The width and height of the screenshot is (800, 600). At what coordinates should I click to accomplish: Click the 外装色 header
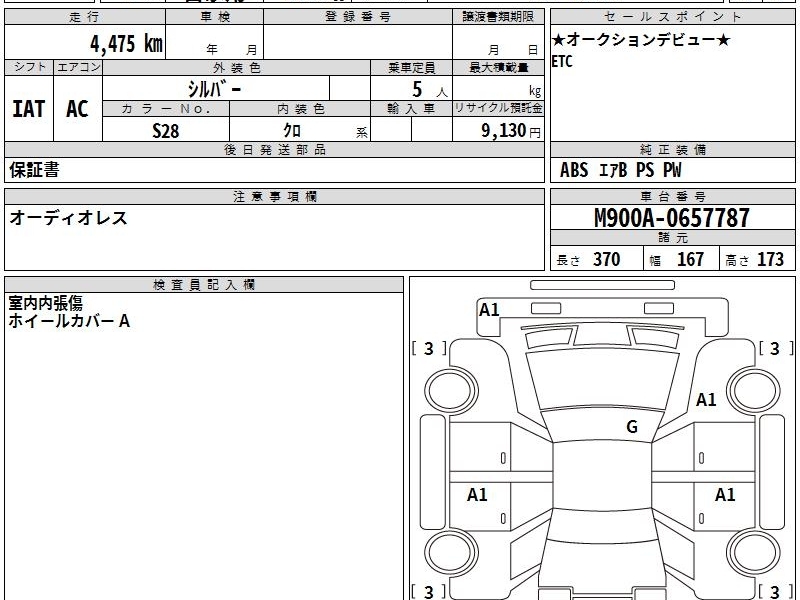(237, 67)
